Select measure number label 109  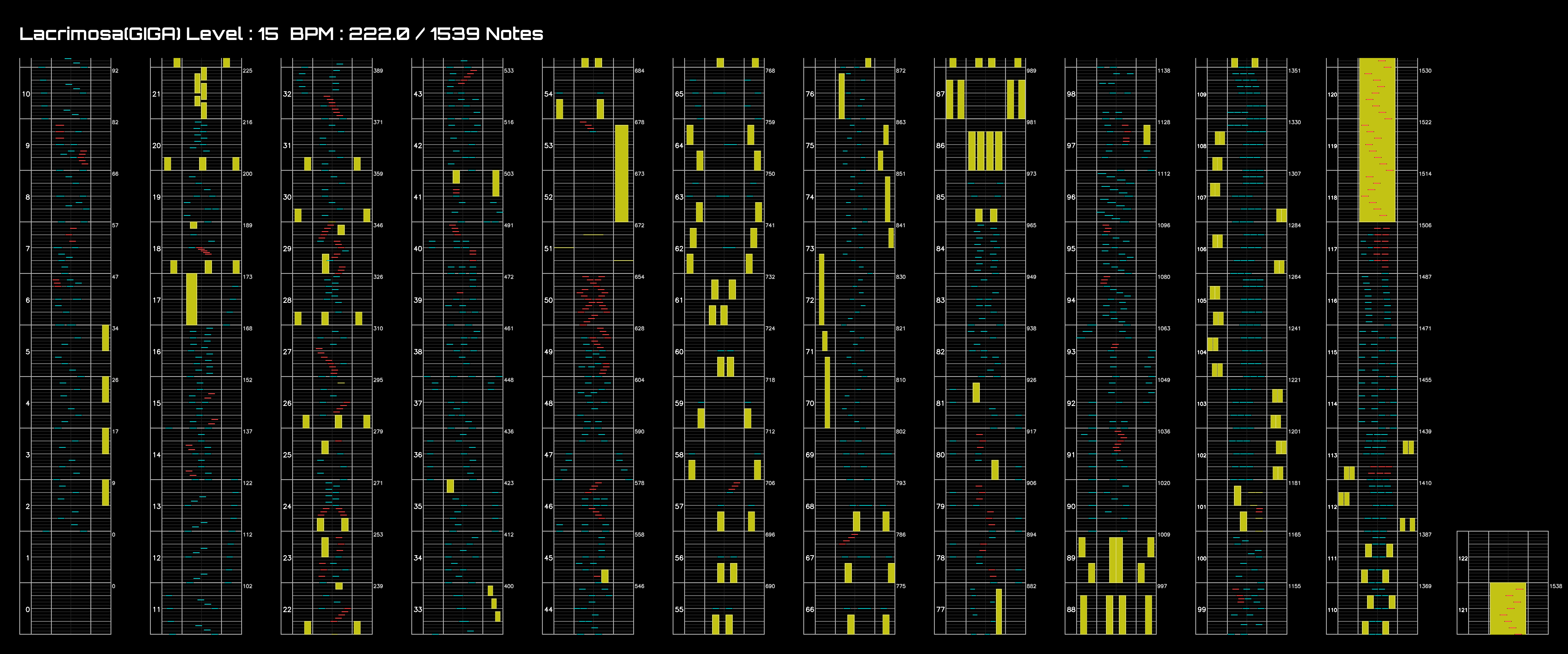tap(1201, 95)
